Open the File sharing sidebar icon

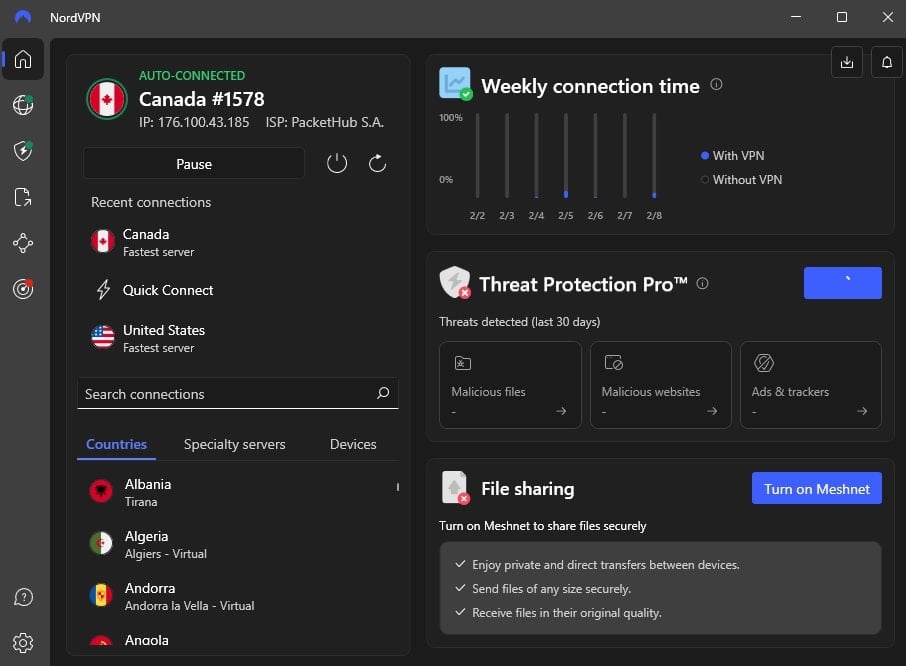pos(22,197)
